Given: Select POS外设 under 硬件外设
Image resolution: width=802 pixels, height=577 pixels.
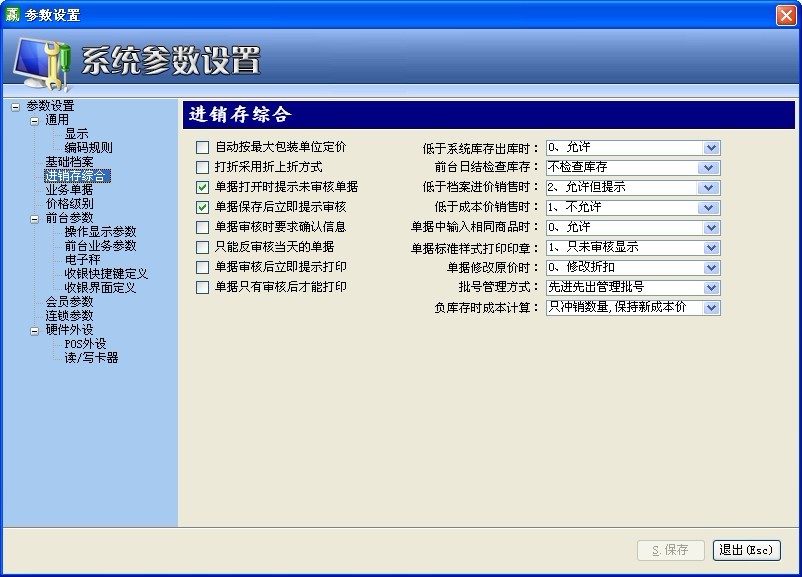Looking at the screenshot, I should (85, 344).
